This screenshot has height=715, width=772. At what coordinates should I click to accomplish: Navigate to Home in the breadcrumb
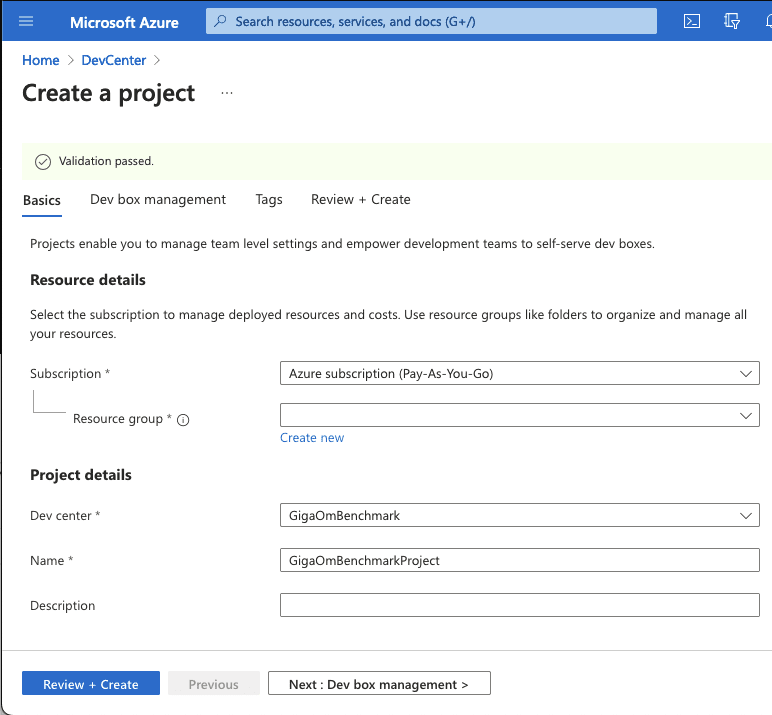[x=40, y=60]
